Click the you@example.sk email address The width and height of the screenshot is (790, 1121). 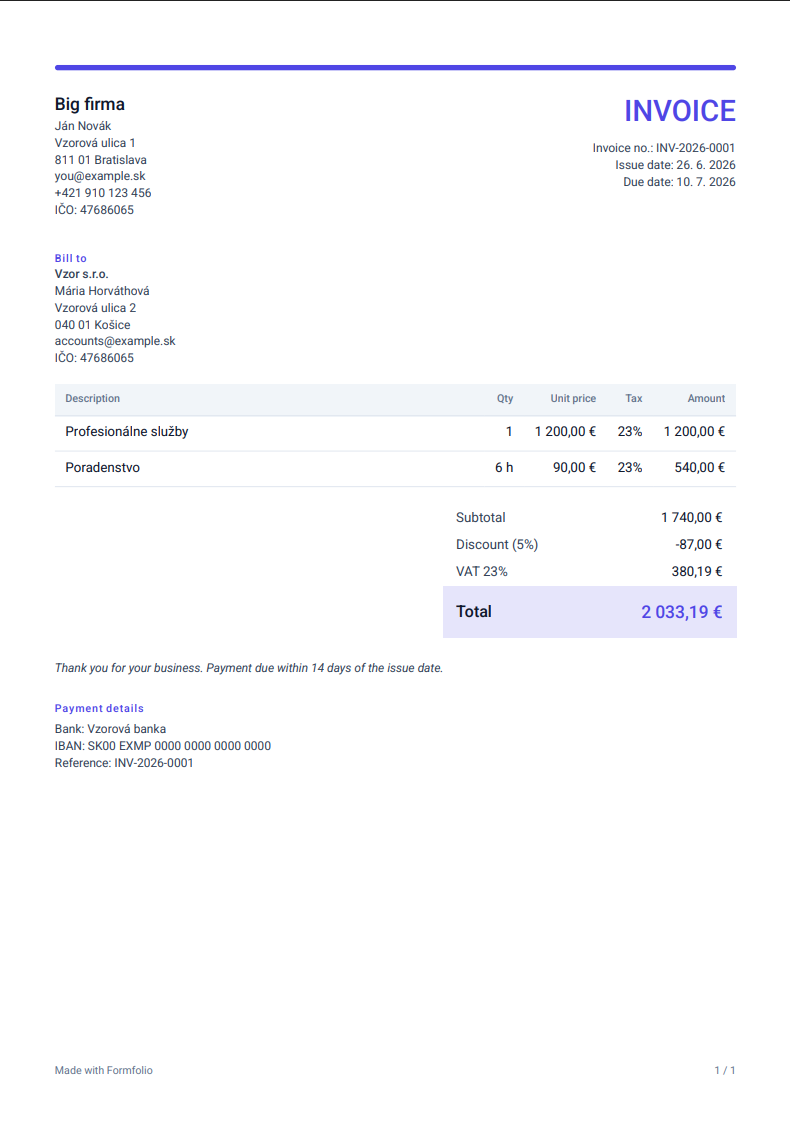[x=100, y=176]
